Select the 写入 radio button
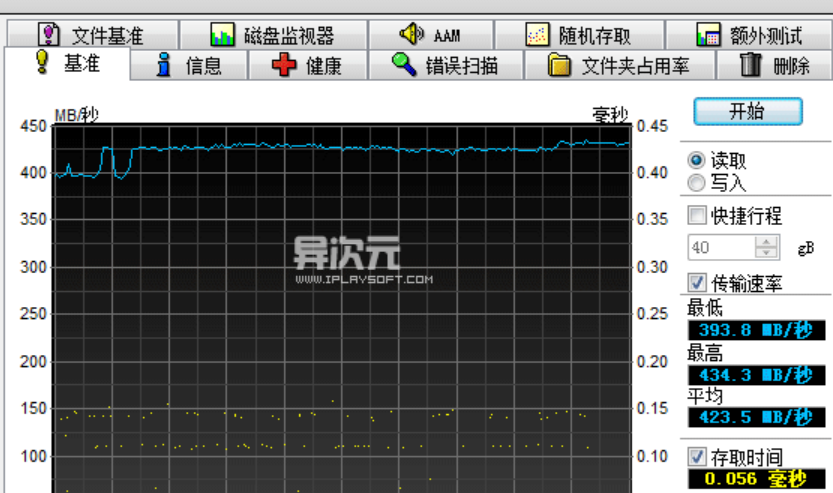 [x=697, y=182]
